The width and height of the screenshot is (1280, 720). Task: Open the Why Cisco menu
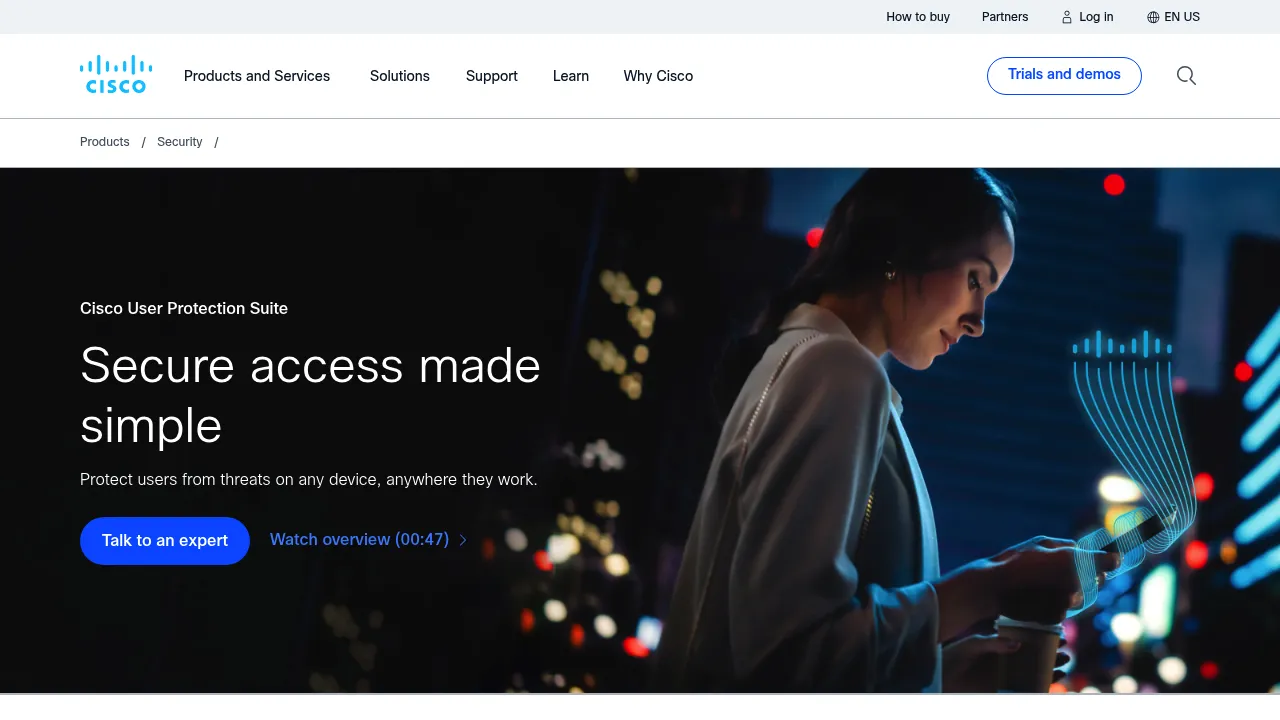(x=658, y=76)
